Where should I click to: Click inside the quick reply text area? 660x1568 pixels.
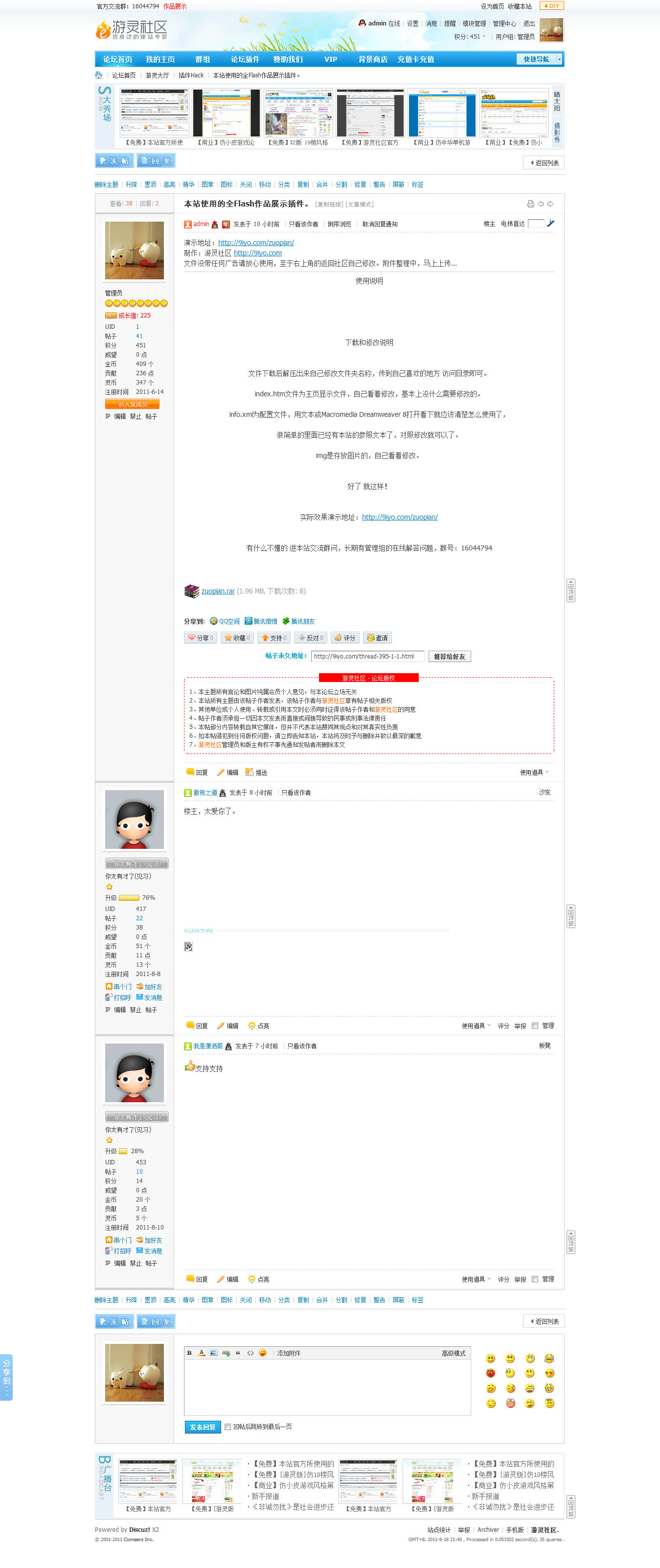point(327,1388)
